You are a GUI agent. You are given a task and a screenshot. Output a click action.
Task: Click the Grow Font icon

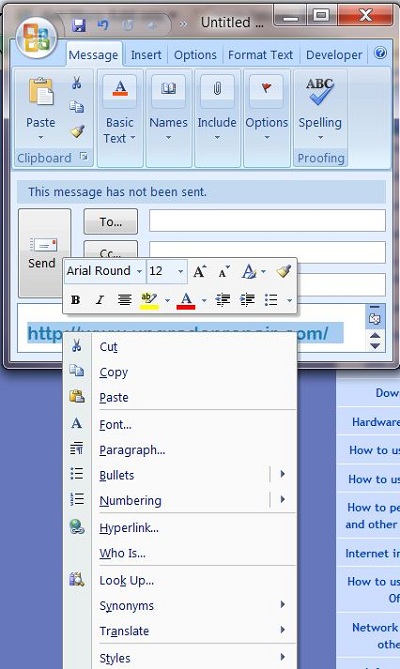[x=199, y=271]
